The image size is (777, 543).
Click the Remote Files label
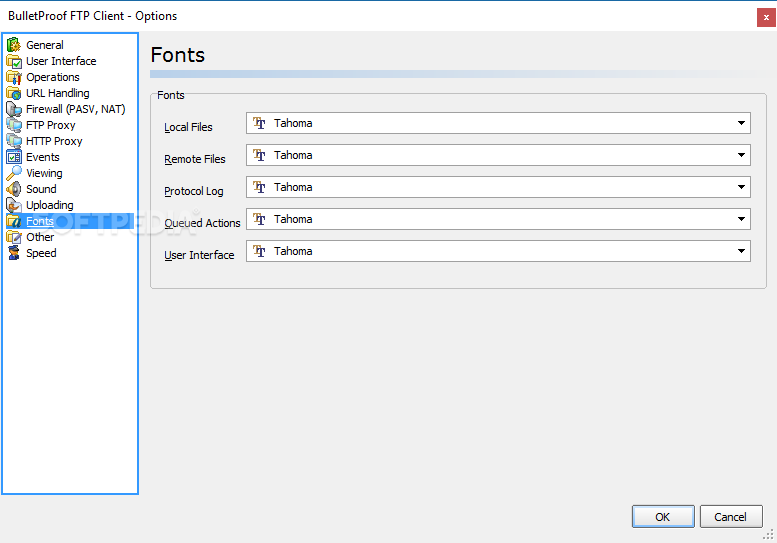coord(195,159)
